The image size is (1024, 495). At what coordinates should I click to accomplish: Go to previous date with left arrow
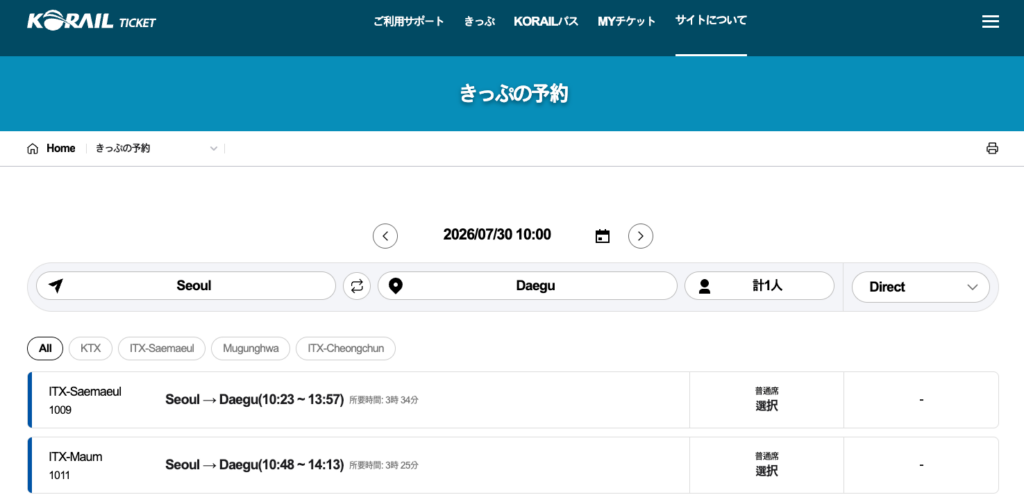(385, 236)
